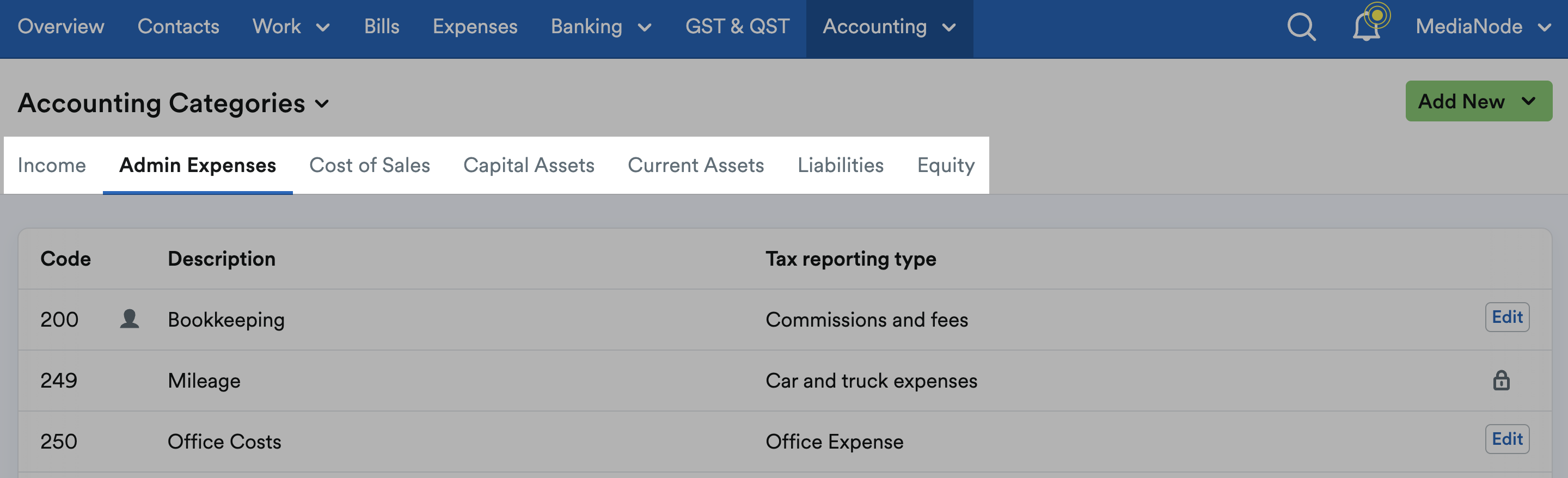The width and height of the screenshot is (1568, 478).
Task: Switch to the Income tab
Action: click(x=52, y=165)
